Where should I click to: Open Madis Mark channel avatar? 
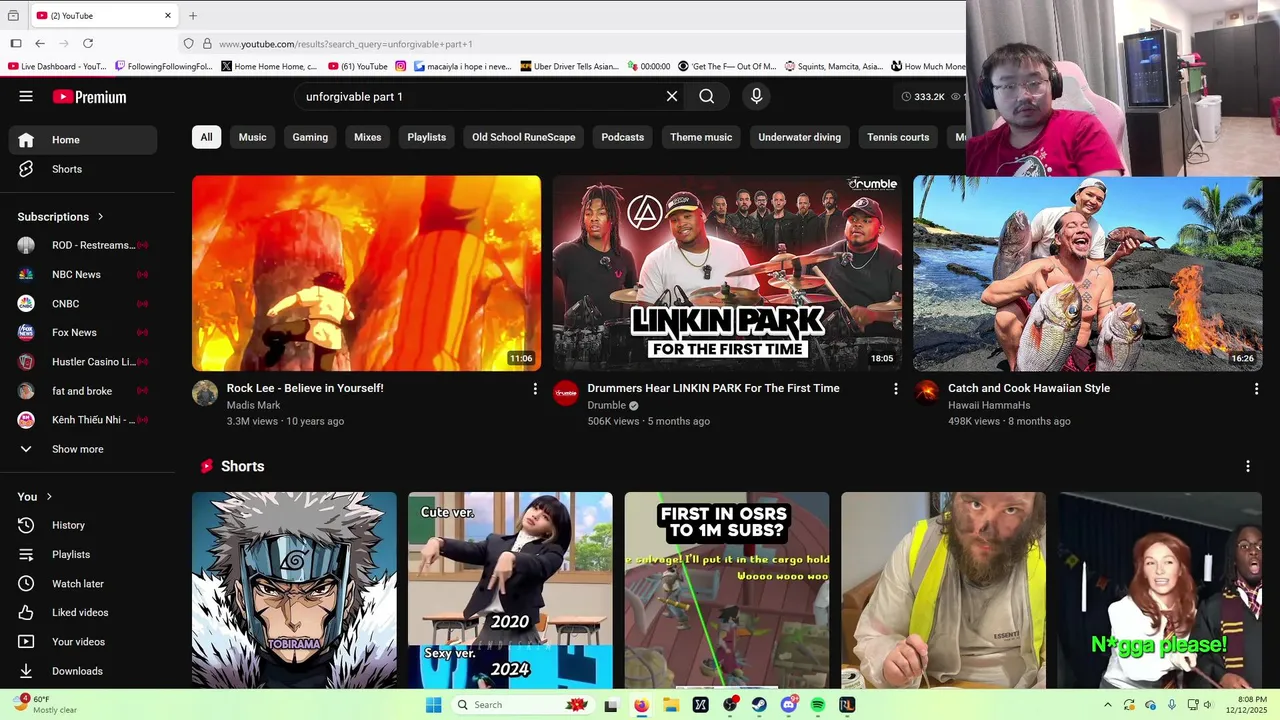(205, 393)
